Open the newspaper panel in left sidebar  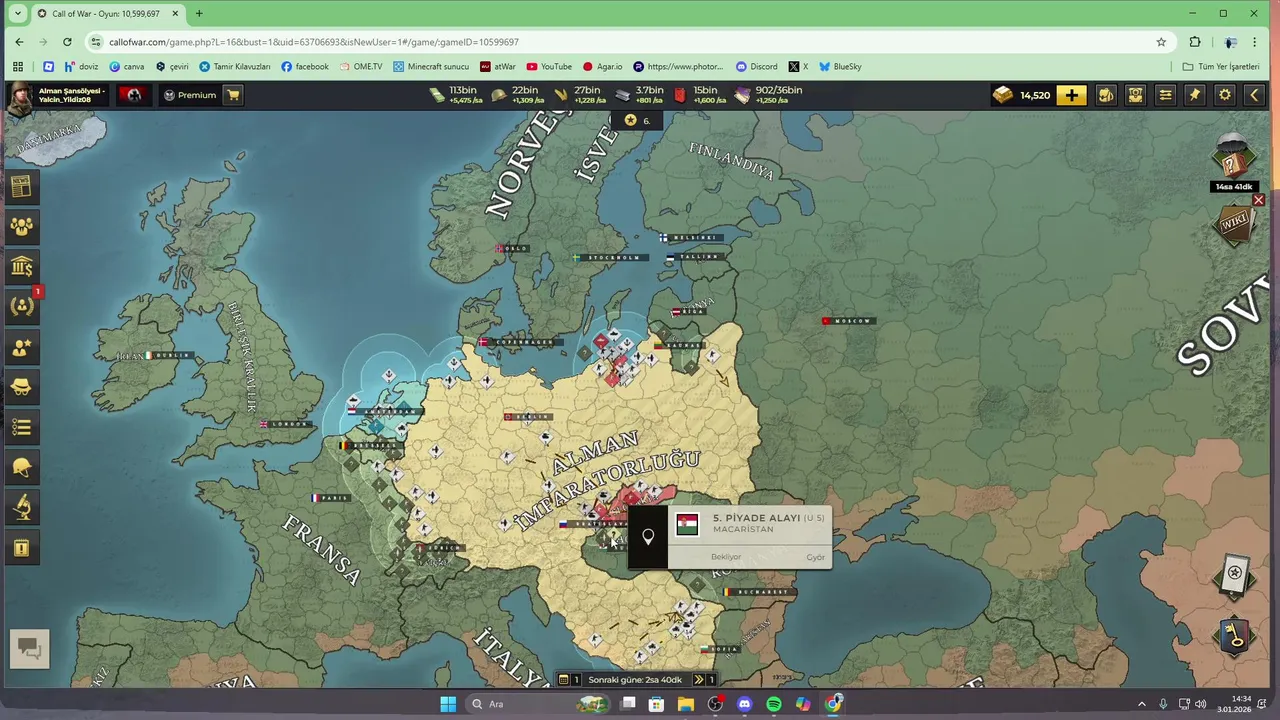22,186
